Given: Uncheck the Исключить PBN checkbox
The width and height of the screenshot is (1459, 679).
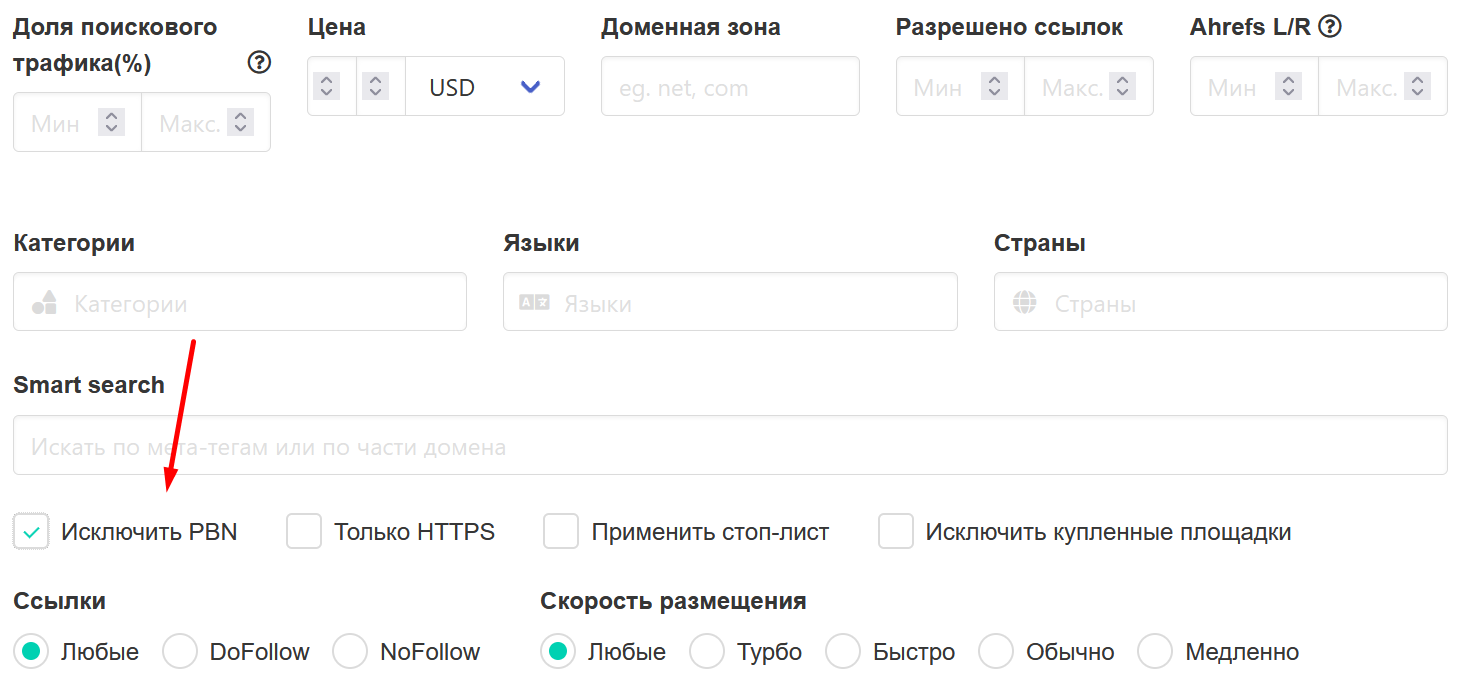Looking at the screenshot, I should click(x=31, y=532).
